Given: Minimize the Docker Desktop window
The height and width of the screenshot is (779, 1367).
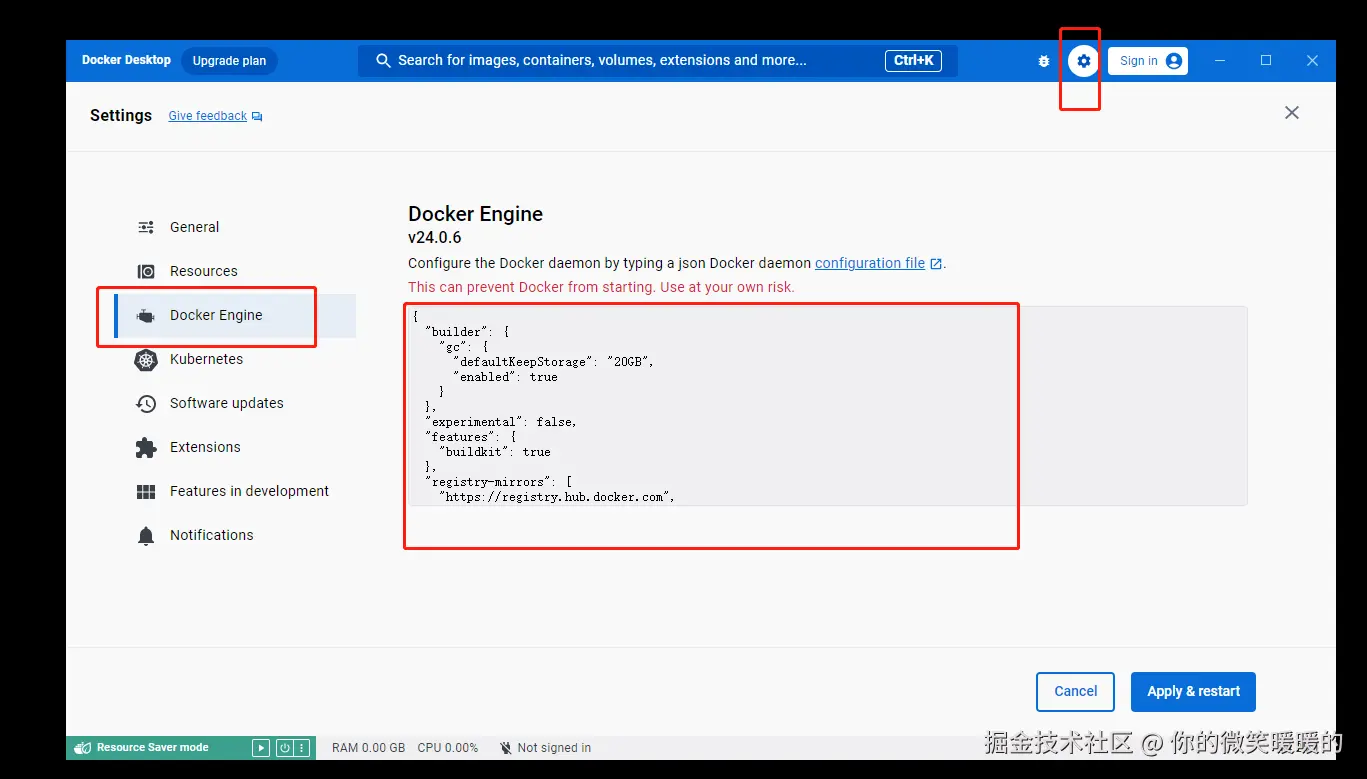Looking at the screenshot, I should tap(1220, 61).
